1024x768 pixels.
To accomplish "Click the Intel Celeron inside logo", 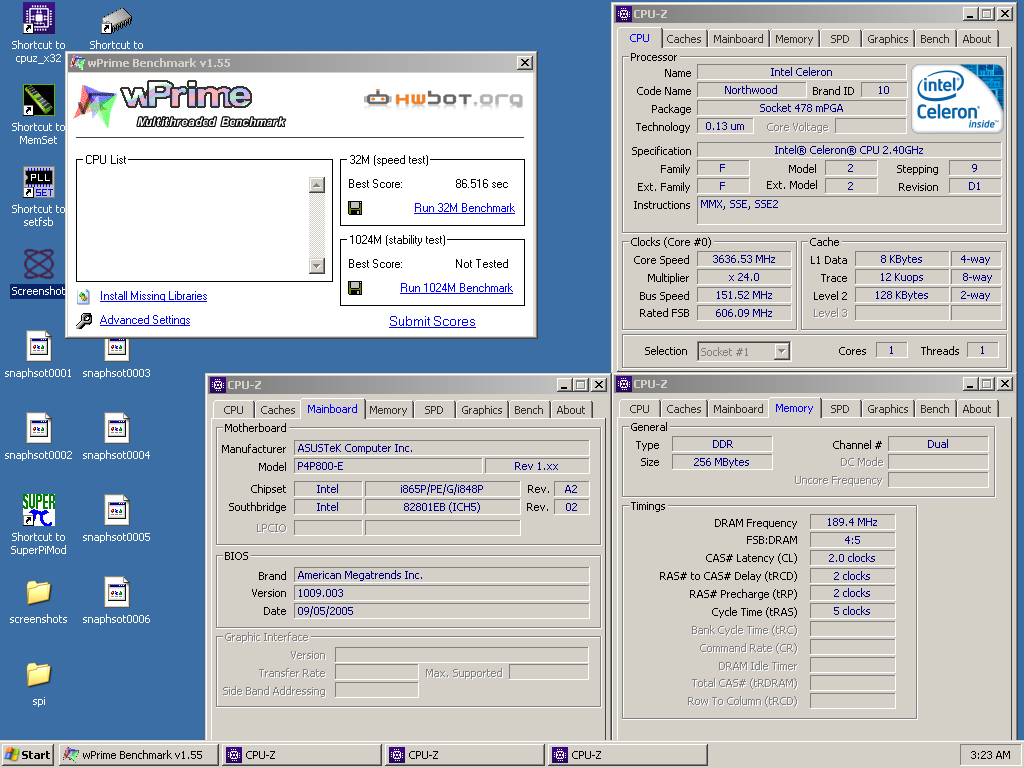I will (x=957, y=99).
